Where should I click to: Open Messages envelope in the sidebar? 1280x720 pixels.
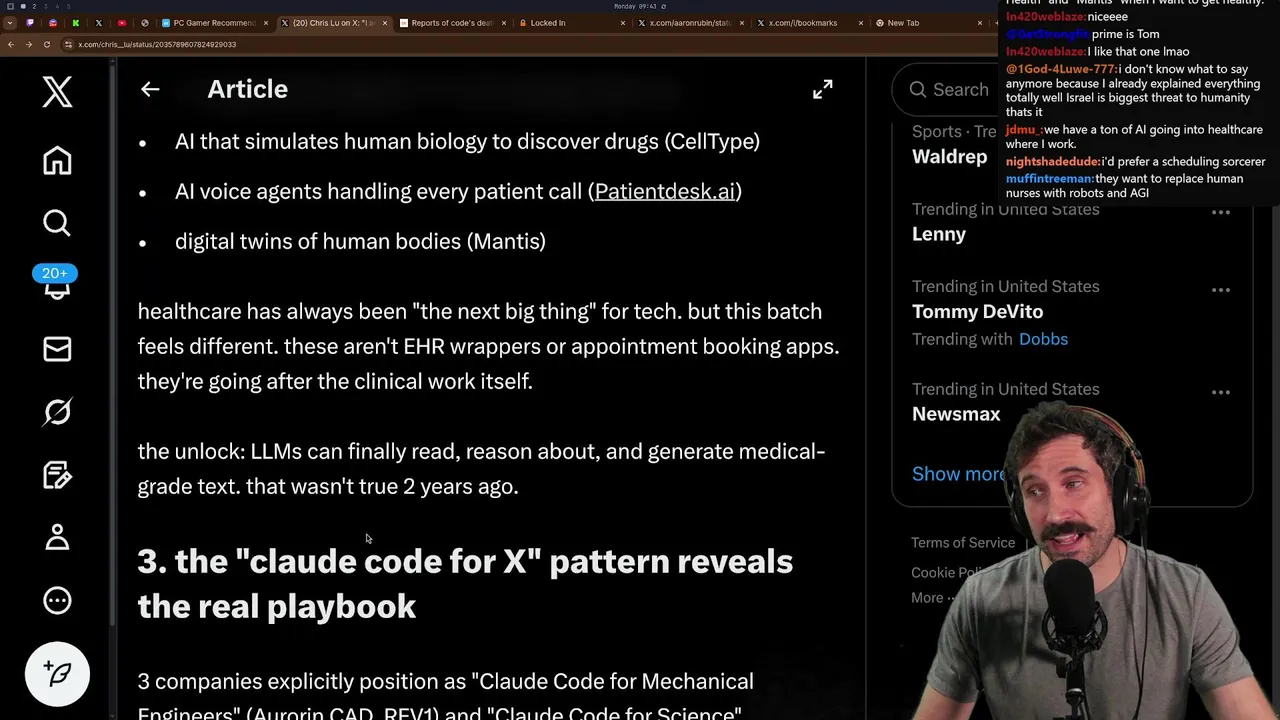[57, 348]
